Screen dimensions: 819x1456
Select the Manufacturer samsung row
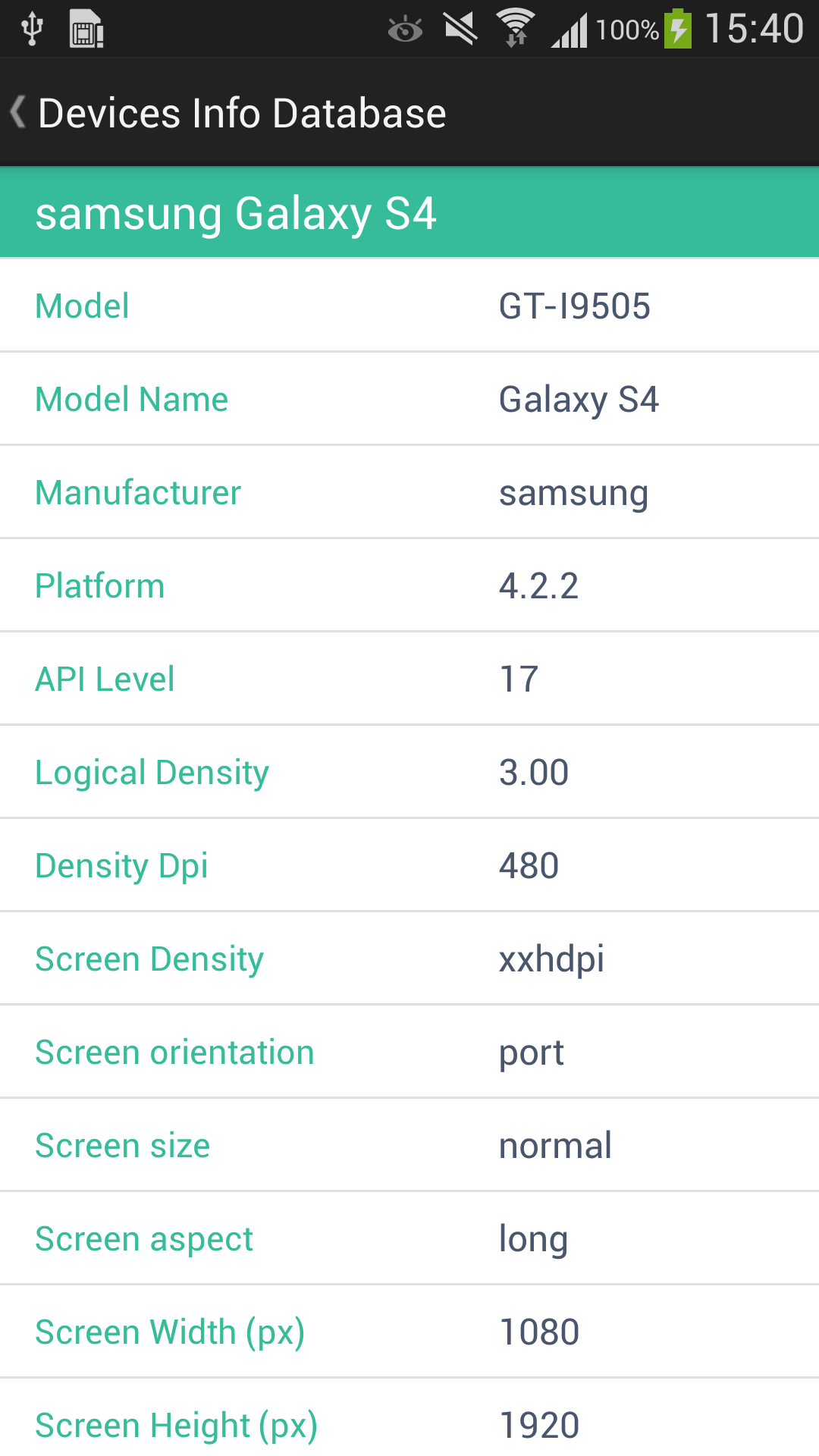(x=409, y=492)
